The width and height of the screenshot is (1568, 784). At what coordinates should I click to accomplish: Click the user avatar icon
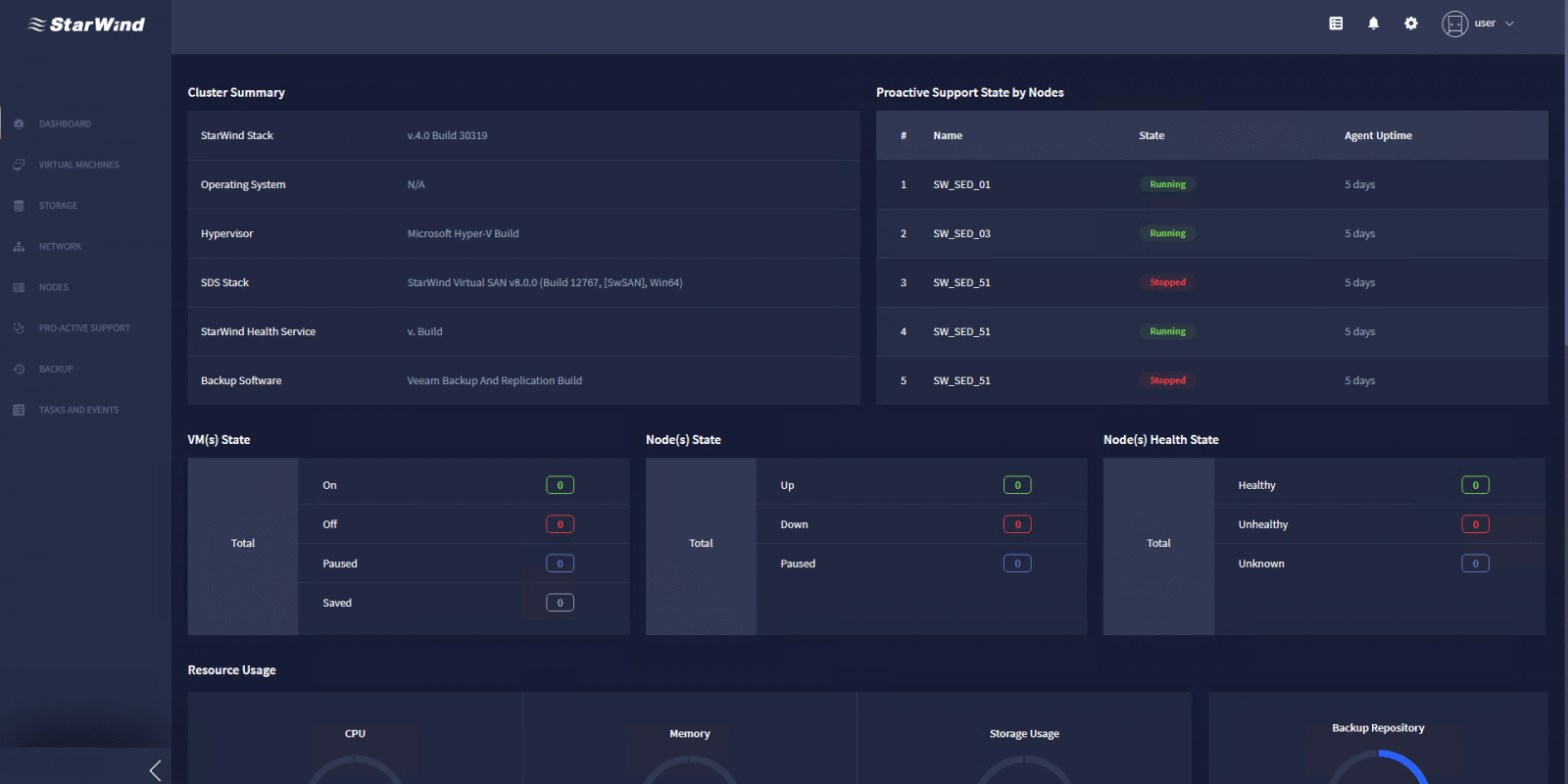tap(1454, 24)
